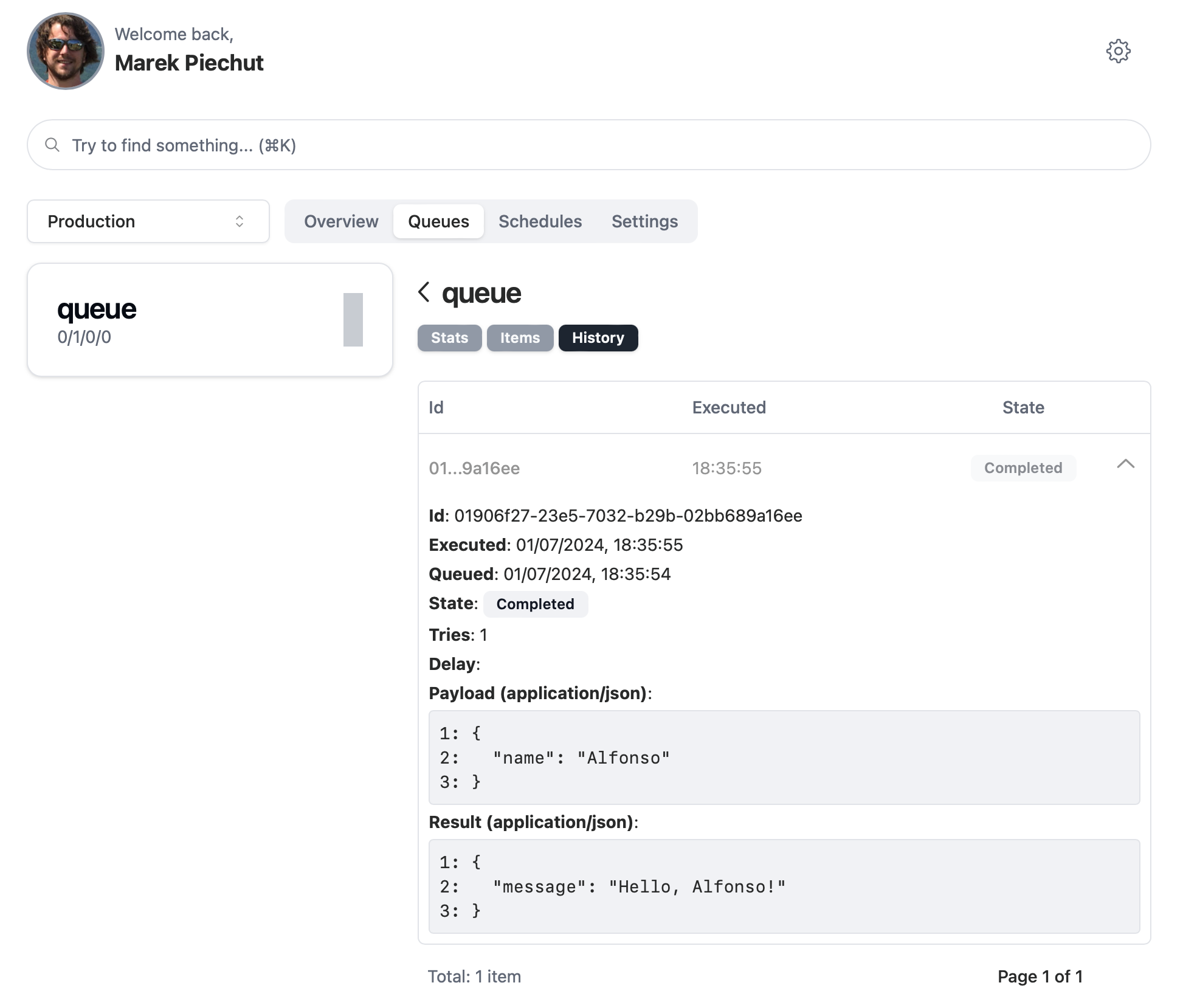The image size is (1183, 1008).
Task: Click the Overview navigation tab
Action: pyautogui.click(x=341, y=221)
